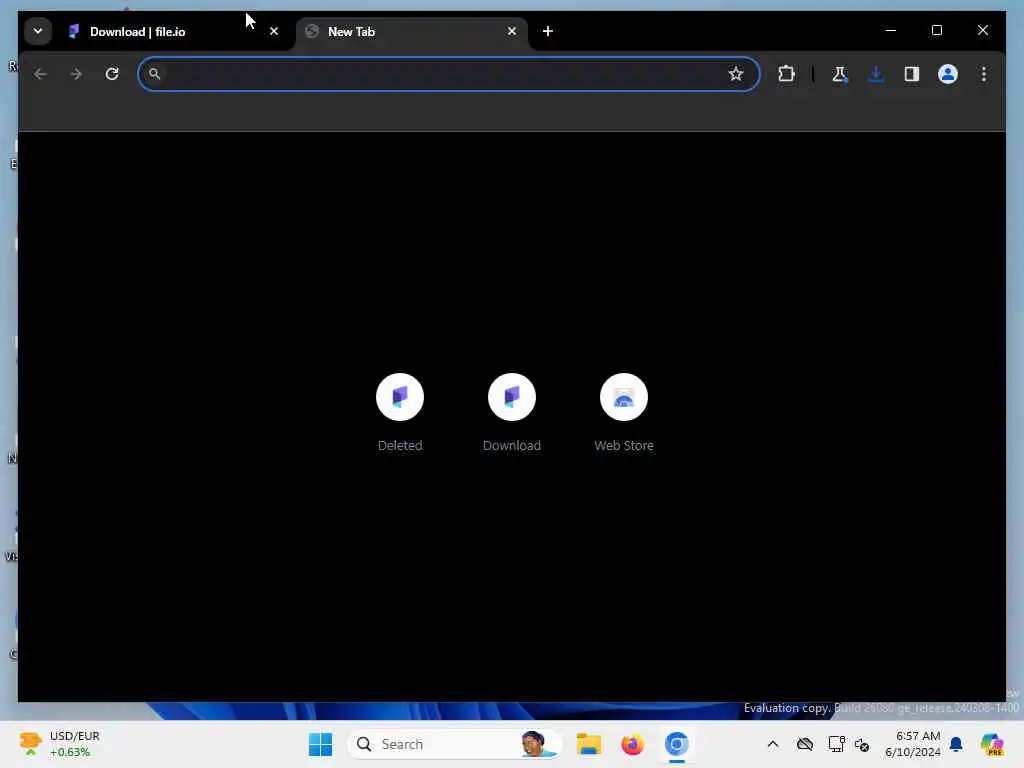Image resolution: width=1024 pixels, height=768 pixels.
Task: Open Chrome Labs flask icon
Action: click(x=840, y=74)
